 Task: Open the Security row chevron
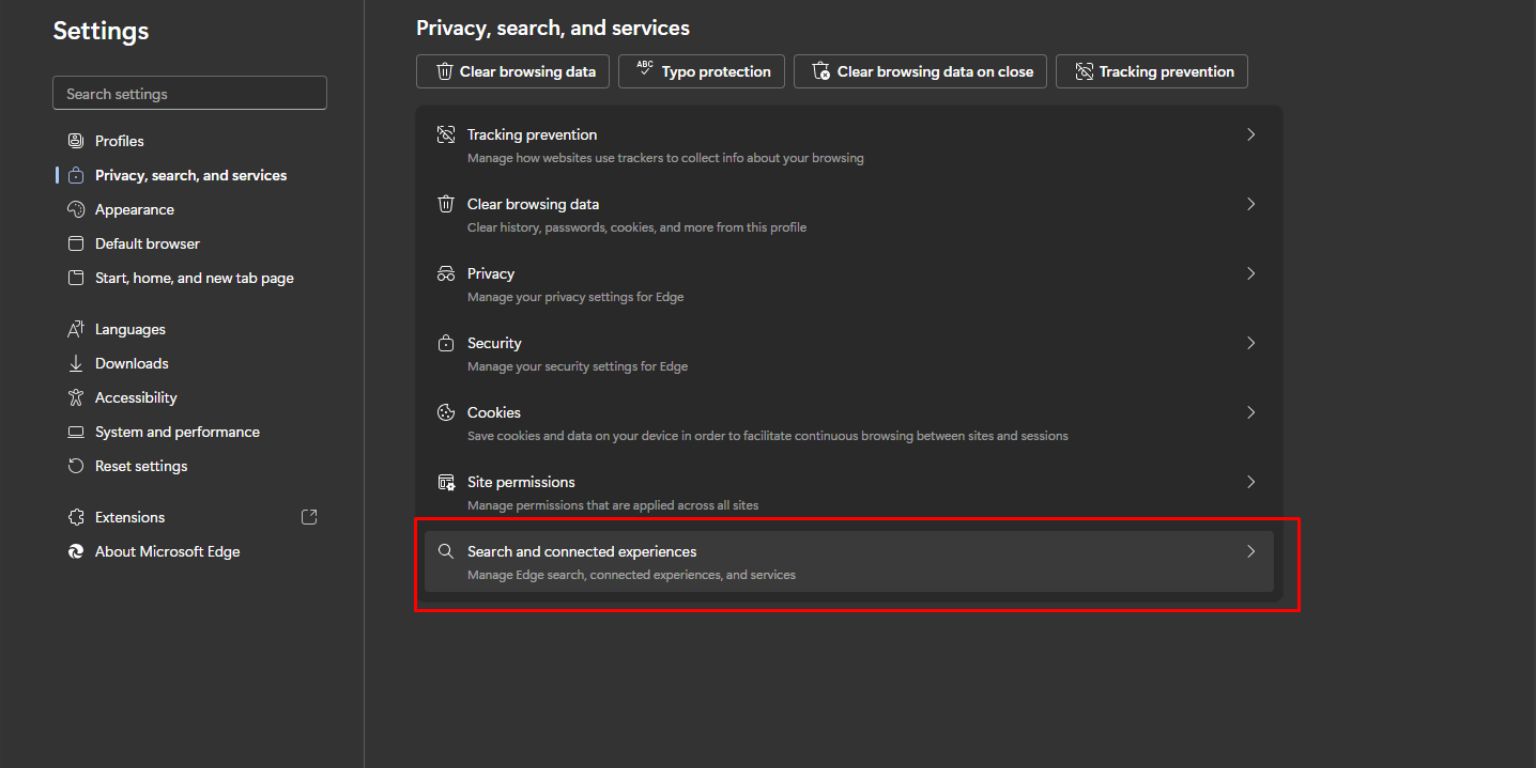pos(1250,343)
